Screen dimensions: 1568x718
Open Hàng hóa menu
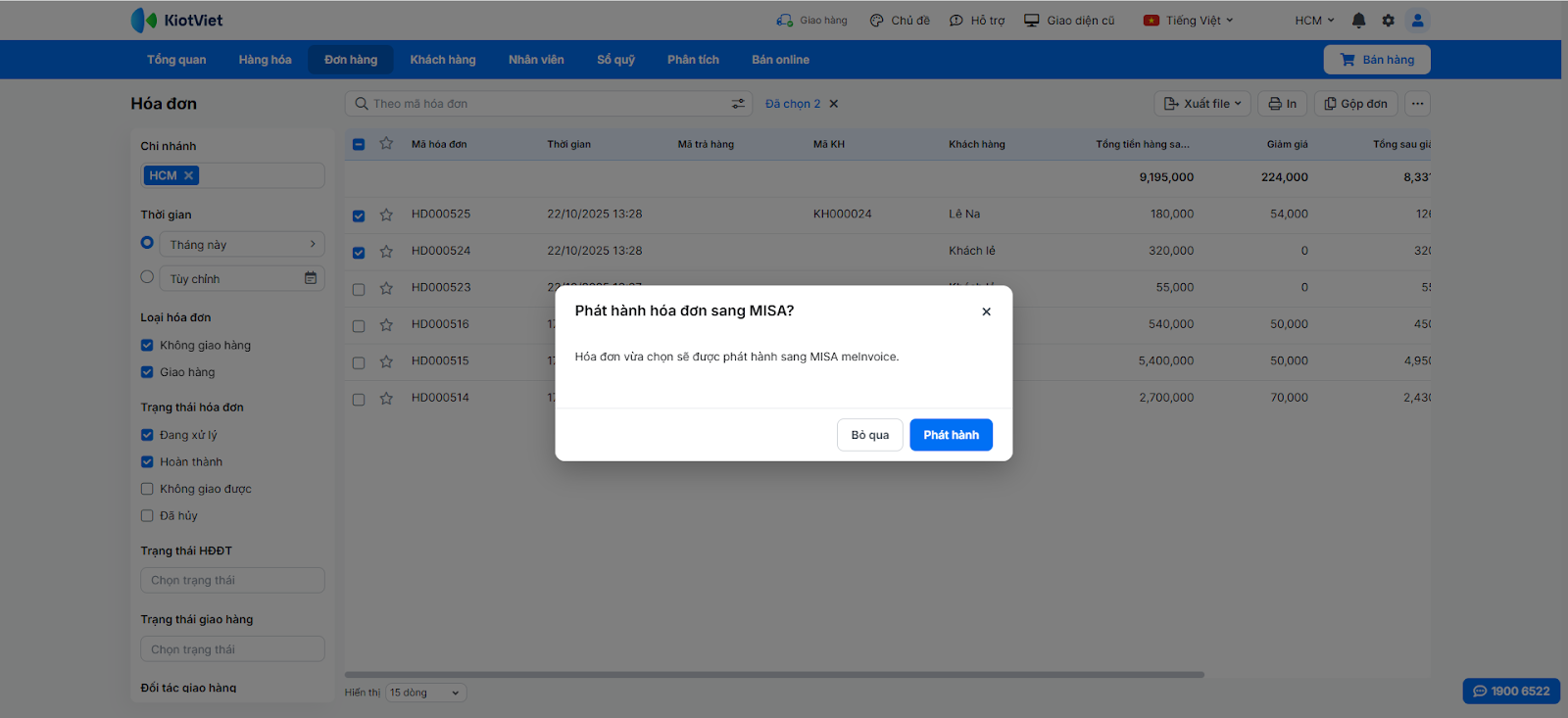pos(265,60)
